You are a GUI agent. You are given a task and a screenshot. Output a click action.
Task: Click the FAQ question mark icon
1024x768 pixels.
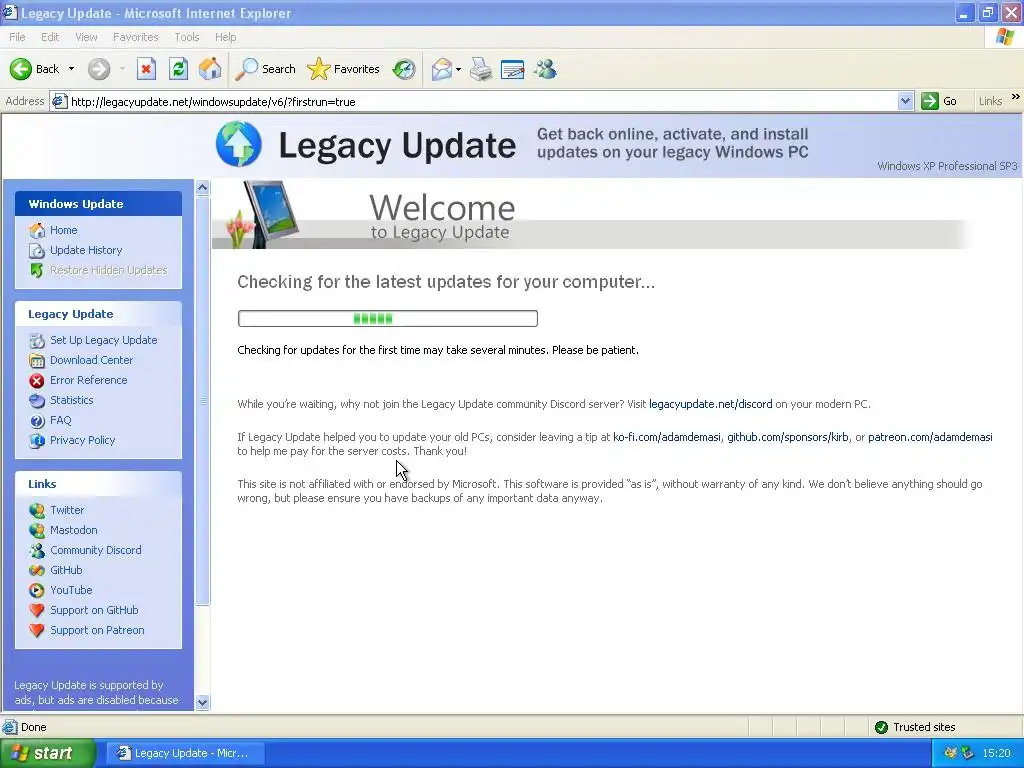tap(37, 420)
